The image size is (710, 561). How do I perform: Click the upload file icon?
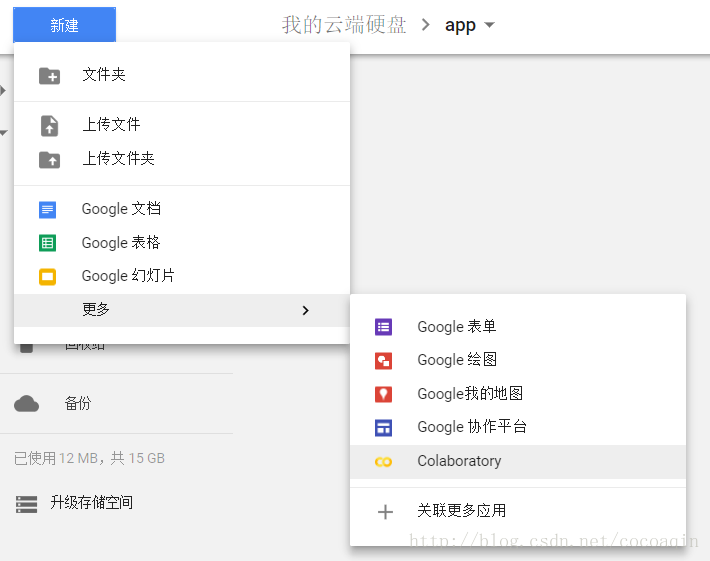pos(49,125)
